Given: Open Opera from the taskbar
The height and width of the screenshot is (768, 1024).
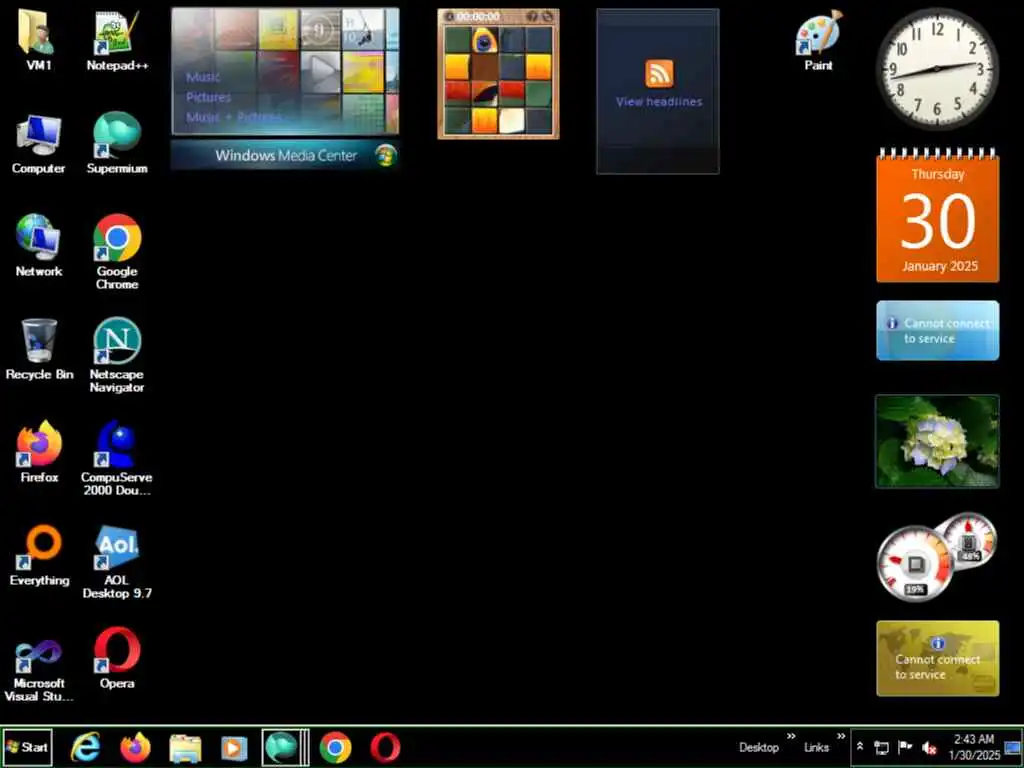Looking at the screenshot, I should click(385, 747).
